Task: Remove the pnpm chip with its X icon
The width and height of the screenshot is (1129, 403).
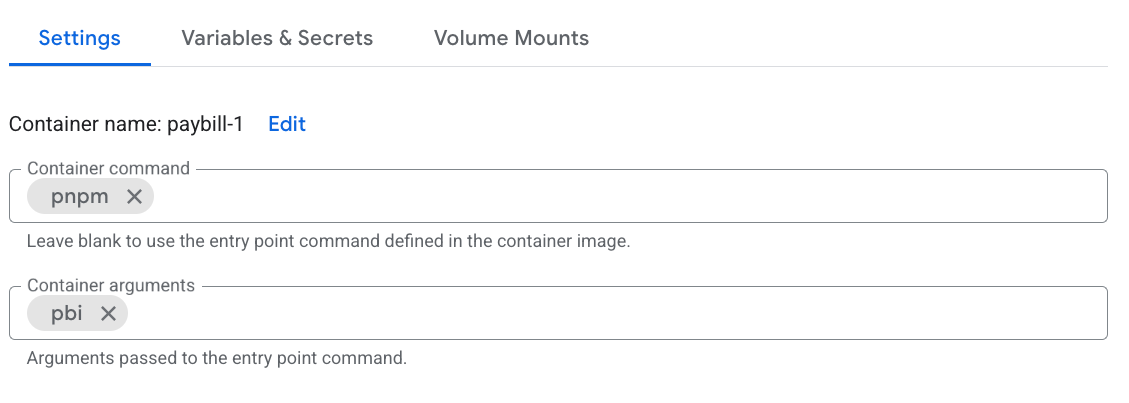Action: [x=134, y=197]
